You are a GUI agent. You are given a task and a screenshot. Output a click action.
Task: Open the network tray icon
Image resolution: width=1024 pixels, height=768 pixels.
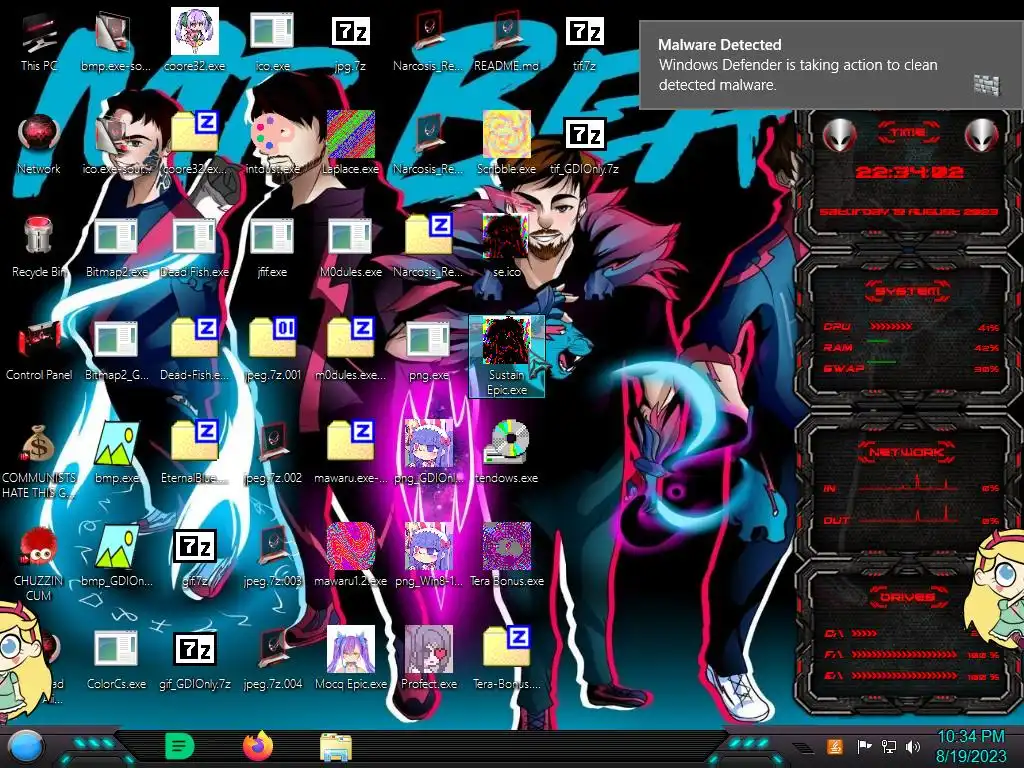[x=889, y=747]
